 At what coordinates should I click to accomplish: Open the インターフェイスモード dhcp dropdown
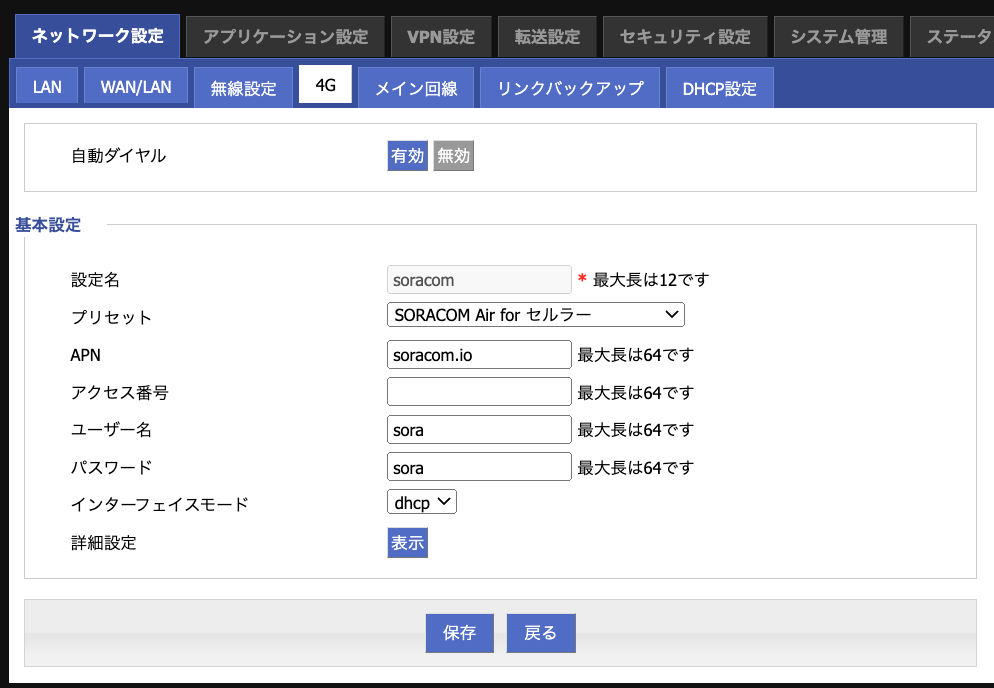click(x=422, y=502)
